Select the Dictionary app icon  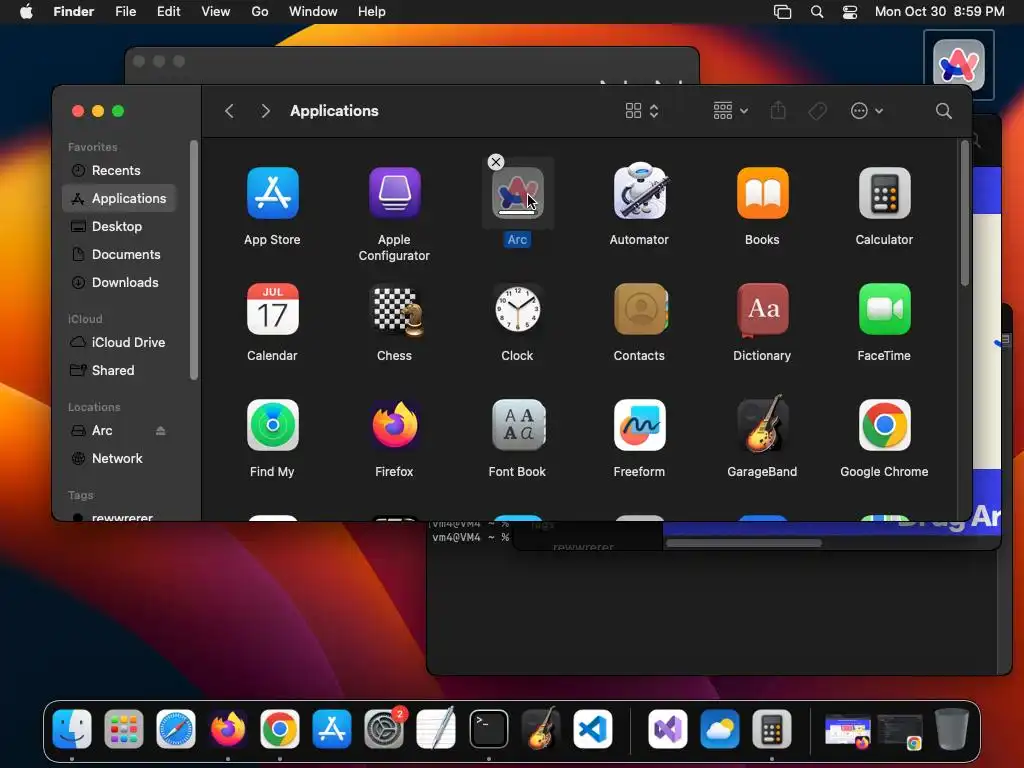tap(762, 309)
